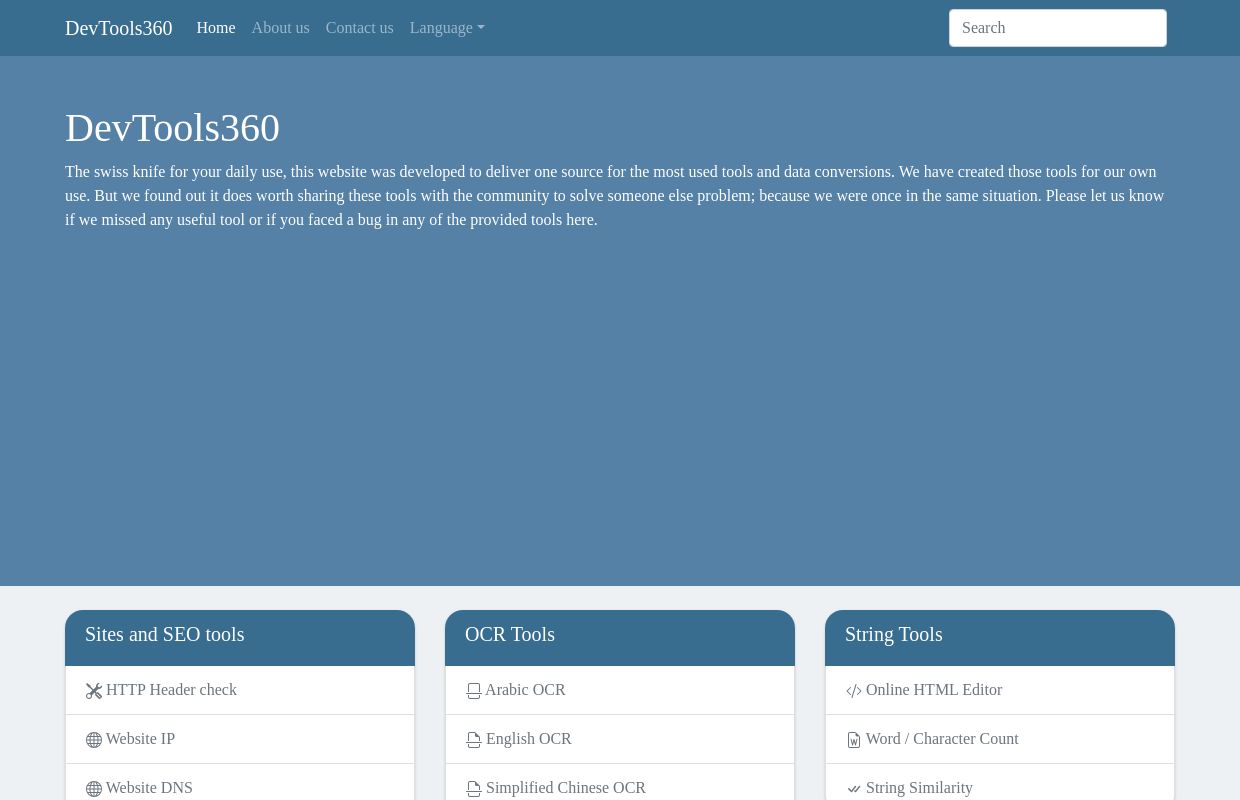This screenshot has width=1240, height=800.
Task: Open the Word / Character Count tool
Action: [941, 738]
